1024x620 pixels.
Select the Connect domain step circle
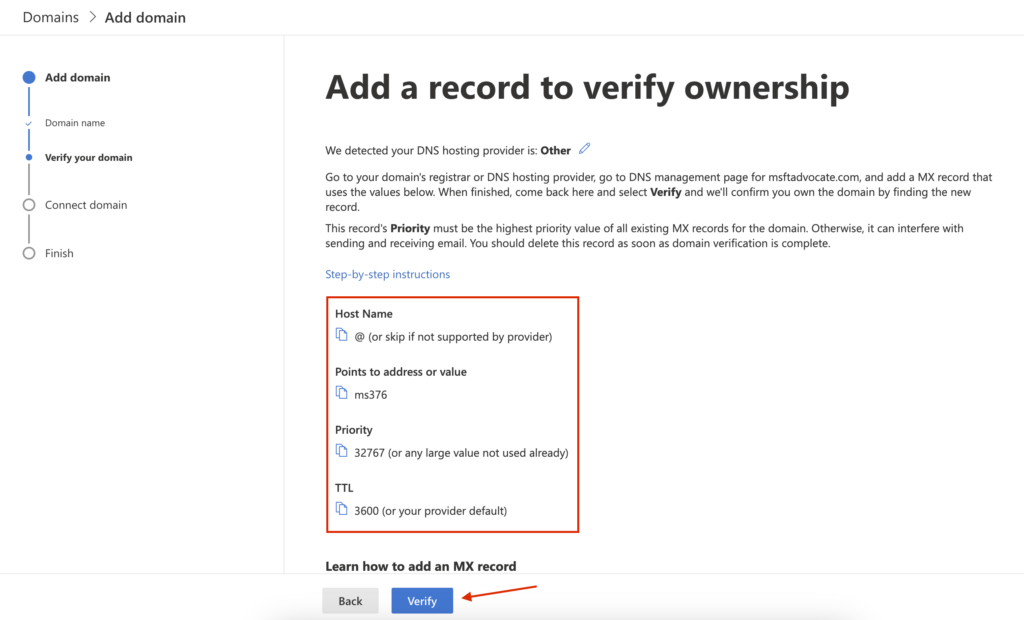(29, 205)
